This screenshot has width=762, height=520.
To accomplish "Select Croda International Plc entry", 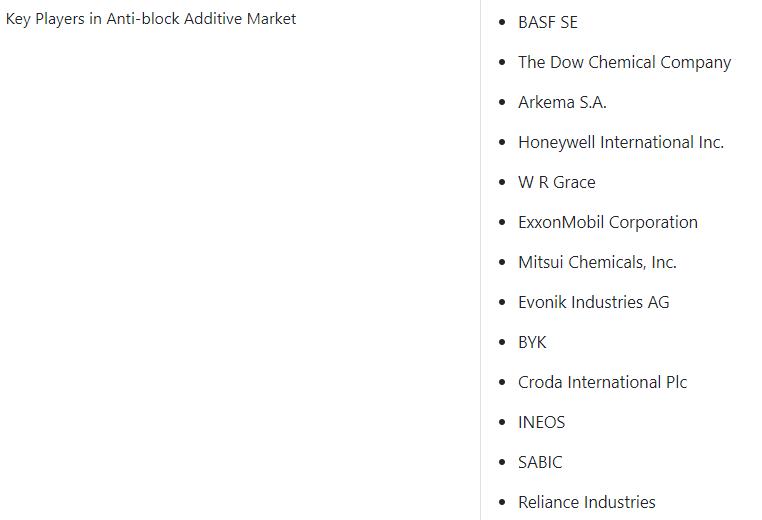I will [603, 382].
